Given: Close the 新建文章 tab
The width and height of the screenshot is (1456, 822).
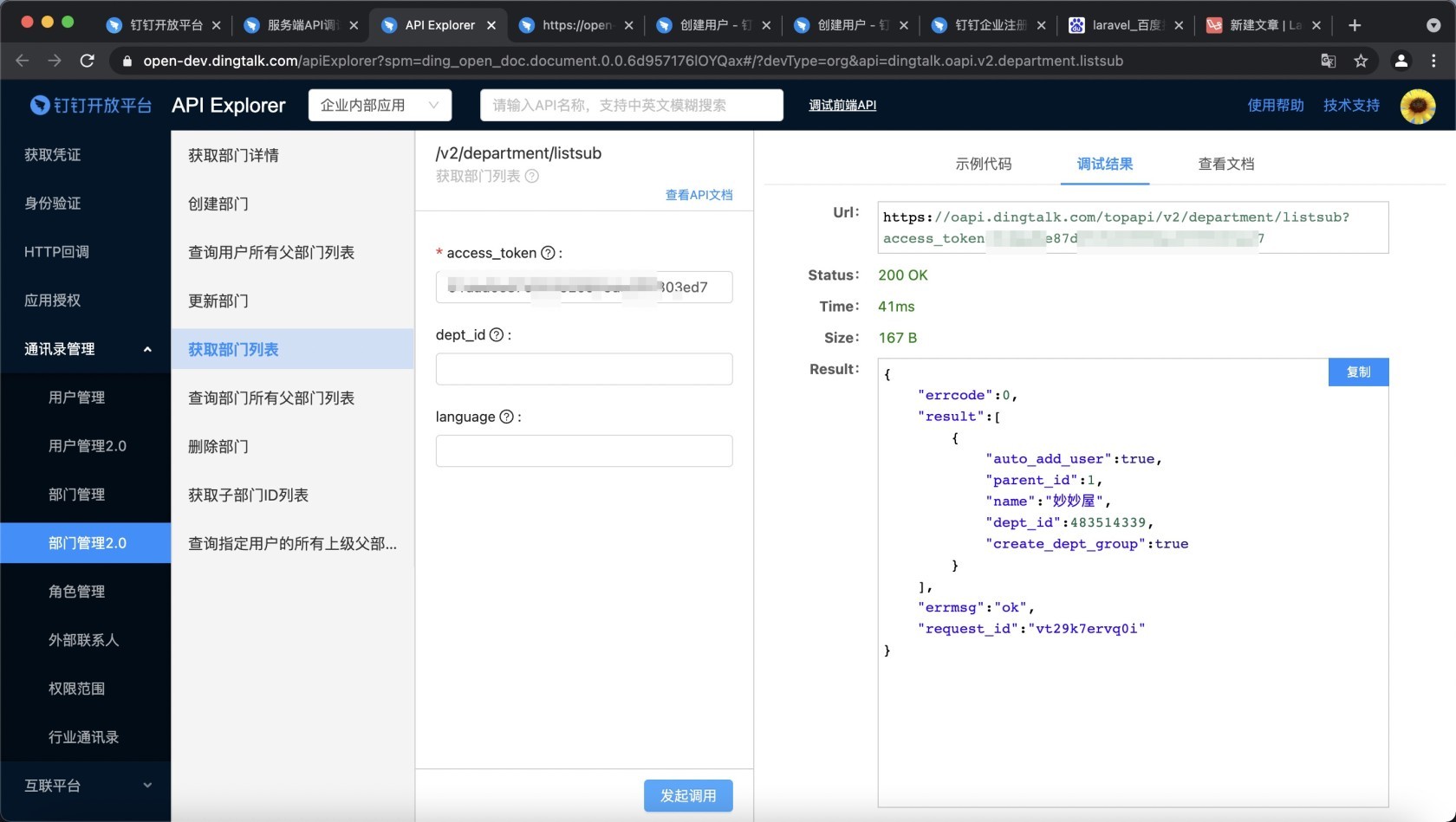Looking at the screenshot, I should click(x=1316, y=25).
